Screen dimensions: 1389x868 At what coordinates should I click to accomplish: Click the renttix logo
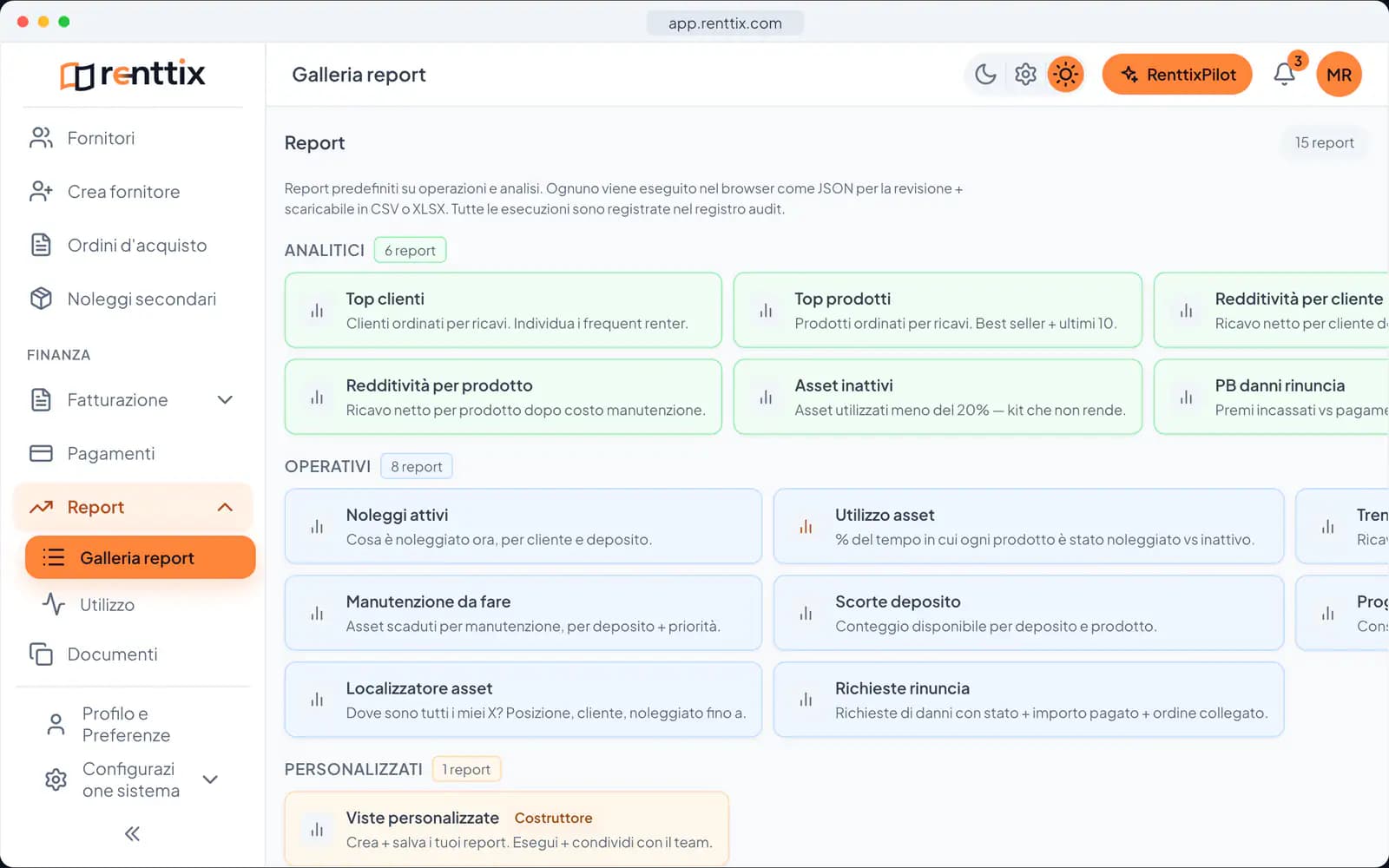click(133, 75)
